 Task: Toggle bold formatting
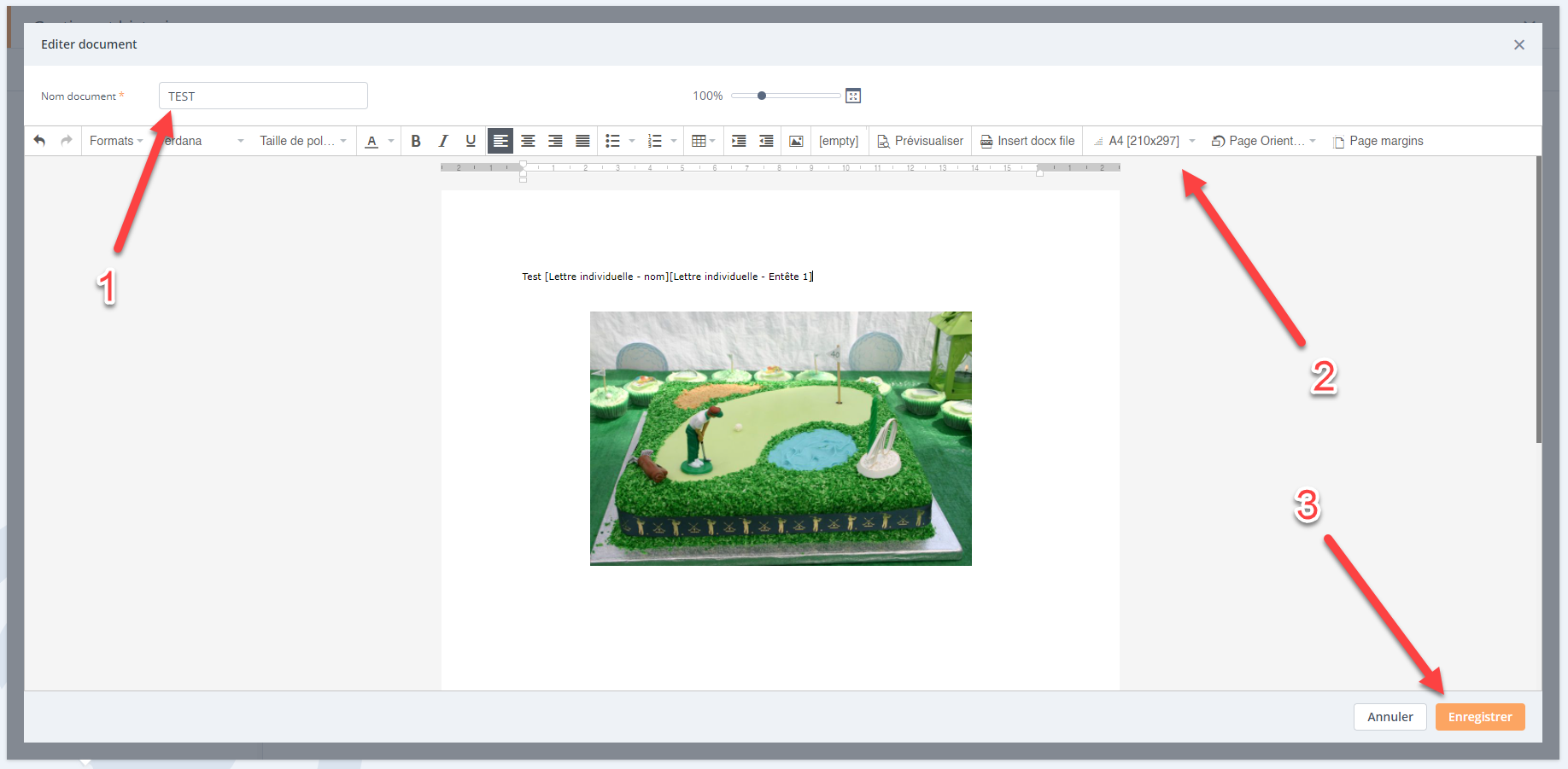tap(416, 141)
